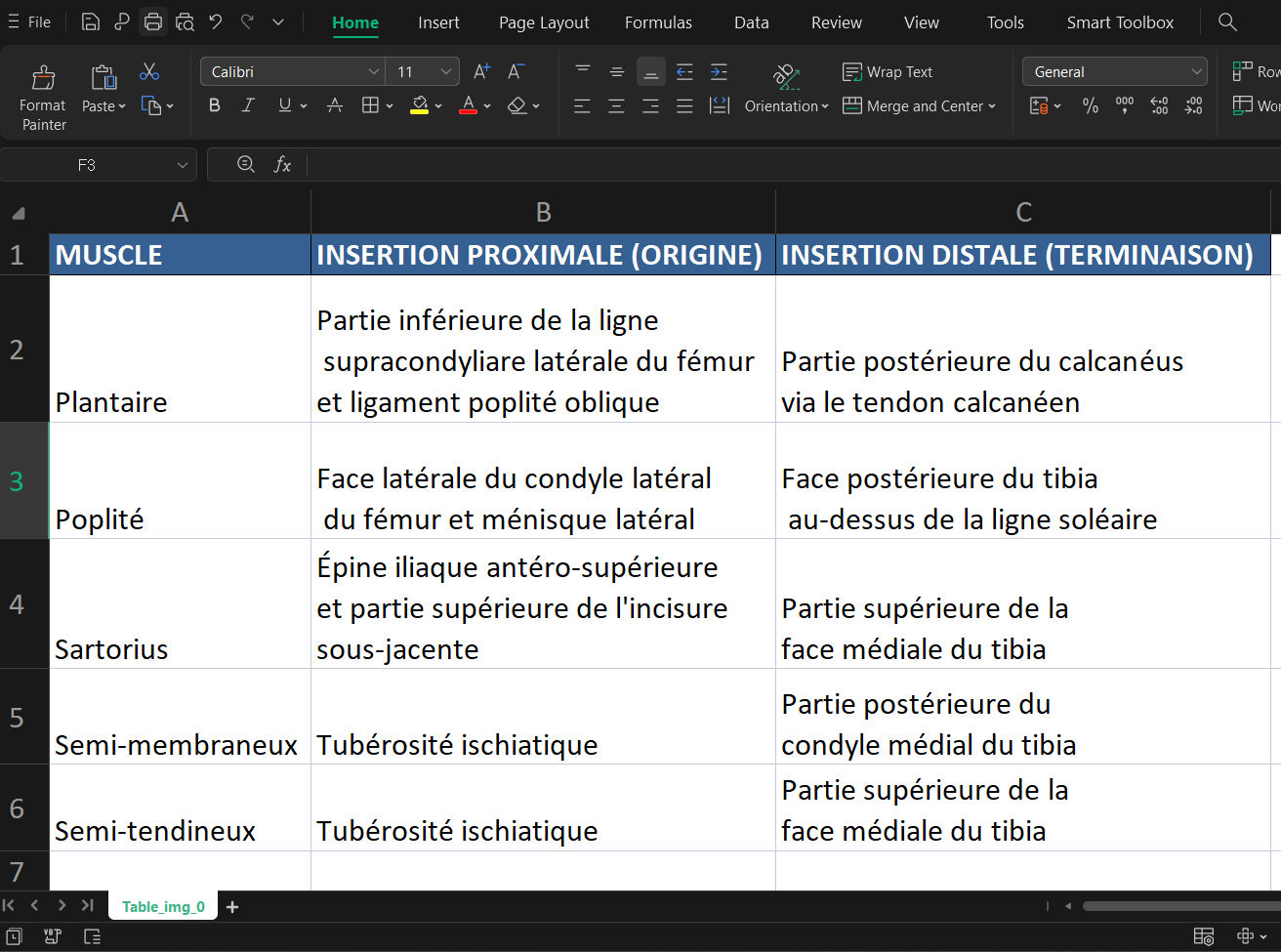Open the font size dropdown
The width and height of the screenshot is (1281, 952).
(446, 71)
